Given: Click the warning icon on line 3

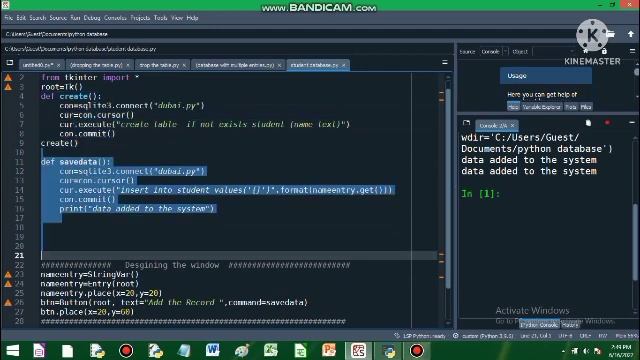Looking at the screenshot, I should pyautogui.click(x=8, y=87).
